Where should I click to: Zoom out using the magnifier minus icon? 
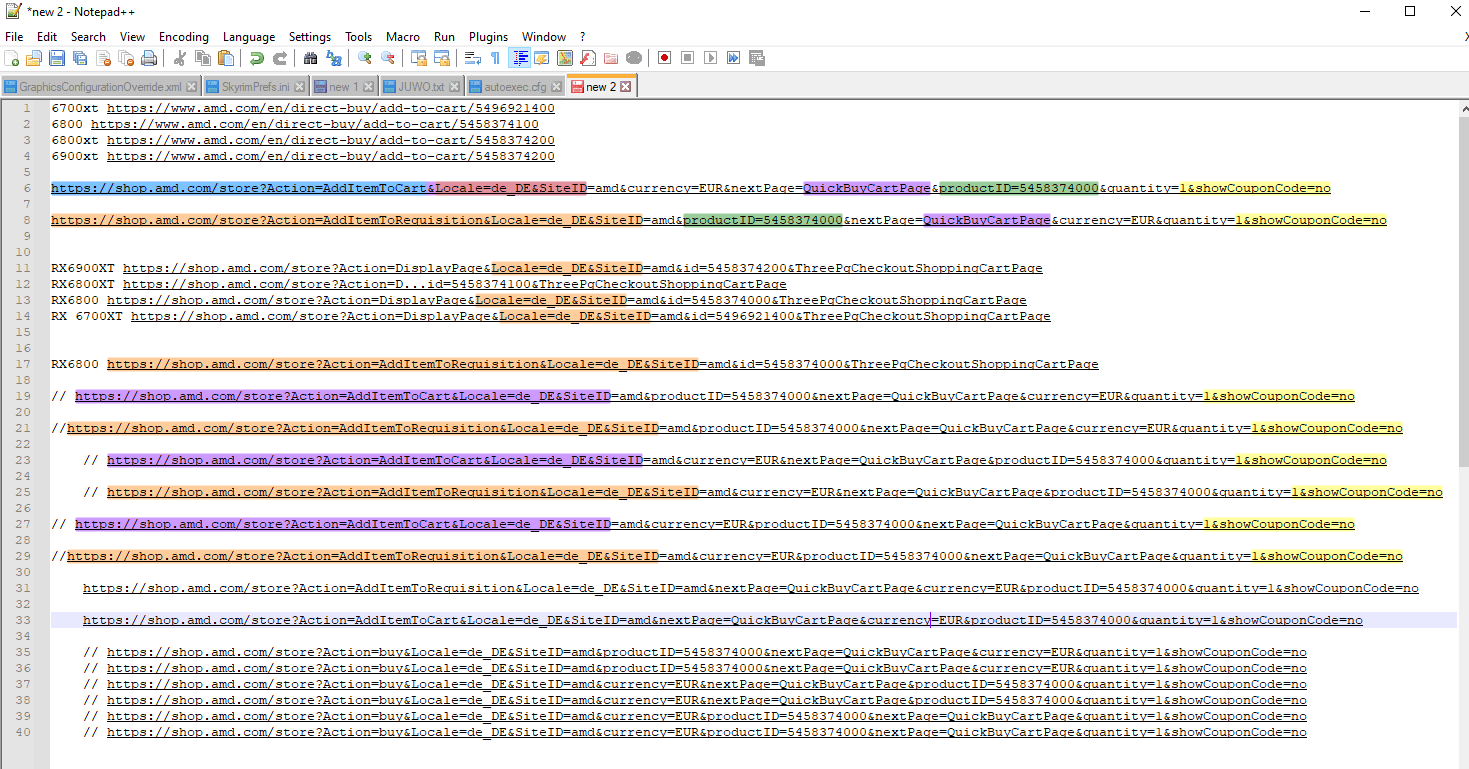(388, 58)
